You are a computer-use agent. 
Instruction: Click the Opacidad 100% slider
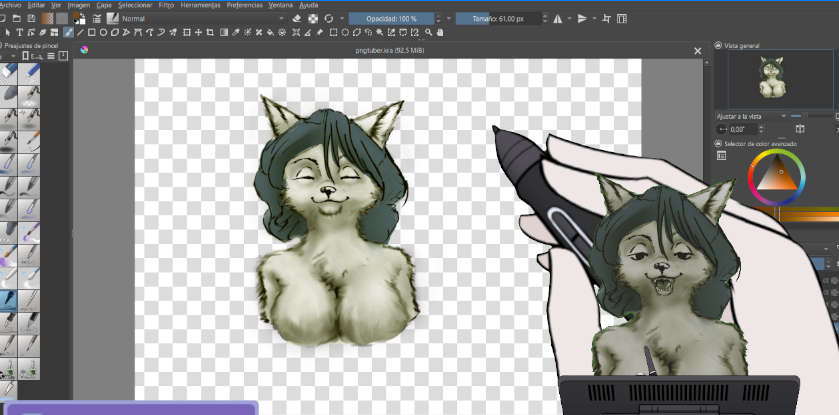click(x=391, y=19)
